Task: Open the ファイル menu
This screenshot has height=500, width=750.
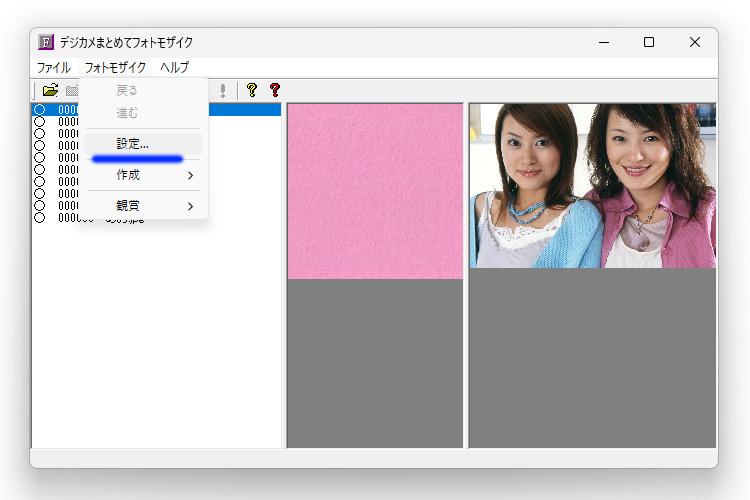Action: tap(54, 67)
